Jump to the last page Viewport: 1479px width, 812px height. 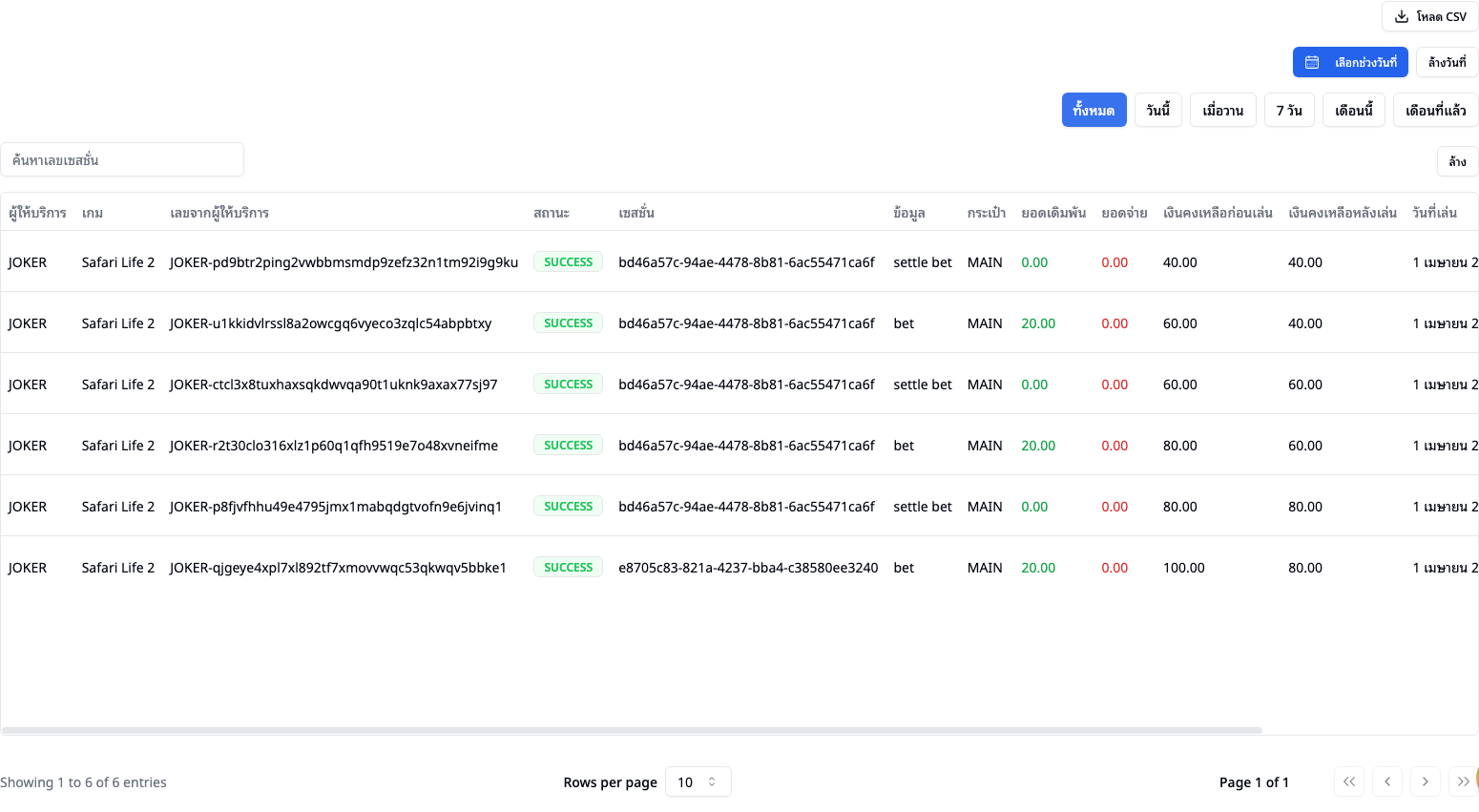pos(1462,781)
